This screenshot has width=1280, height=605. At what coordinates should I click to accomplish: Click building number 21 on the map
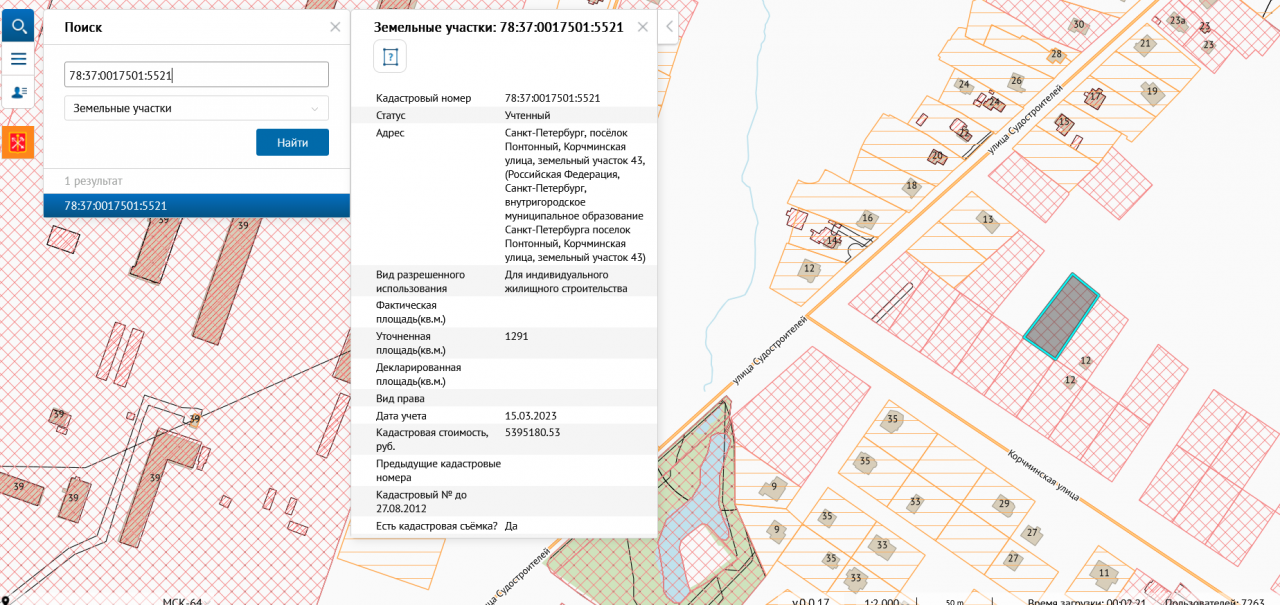coord(1145,43)
